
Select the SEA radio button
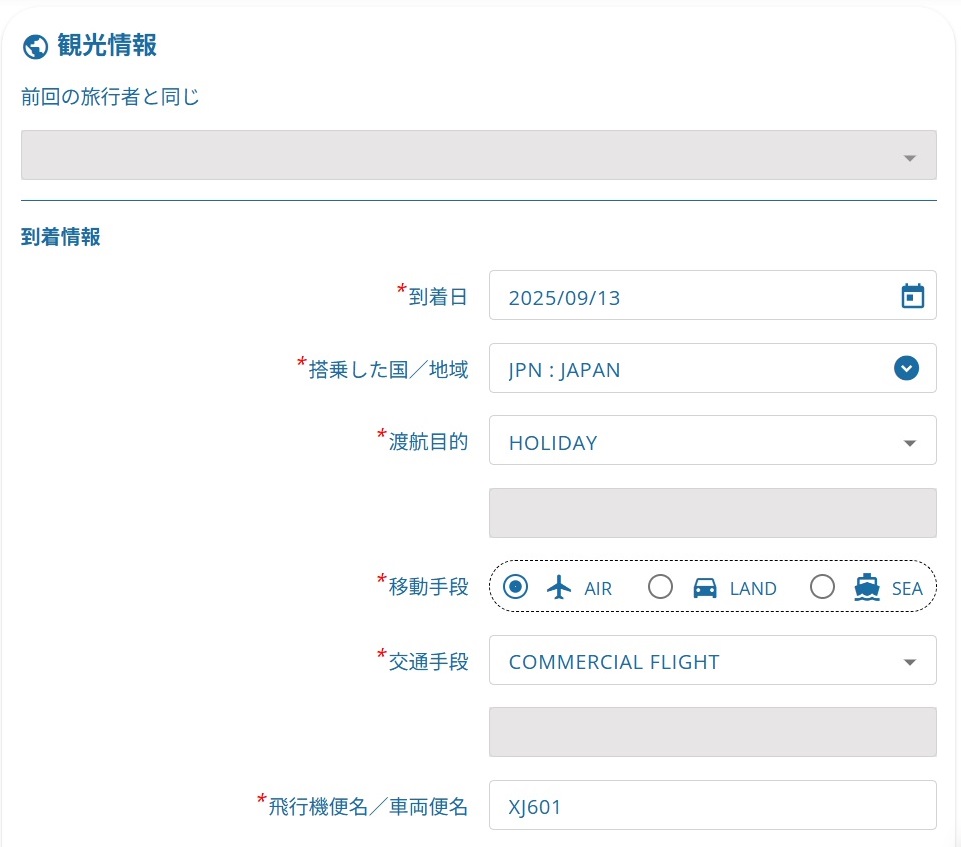822,588
